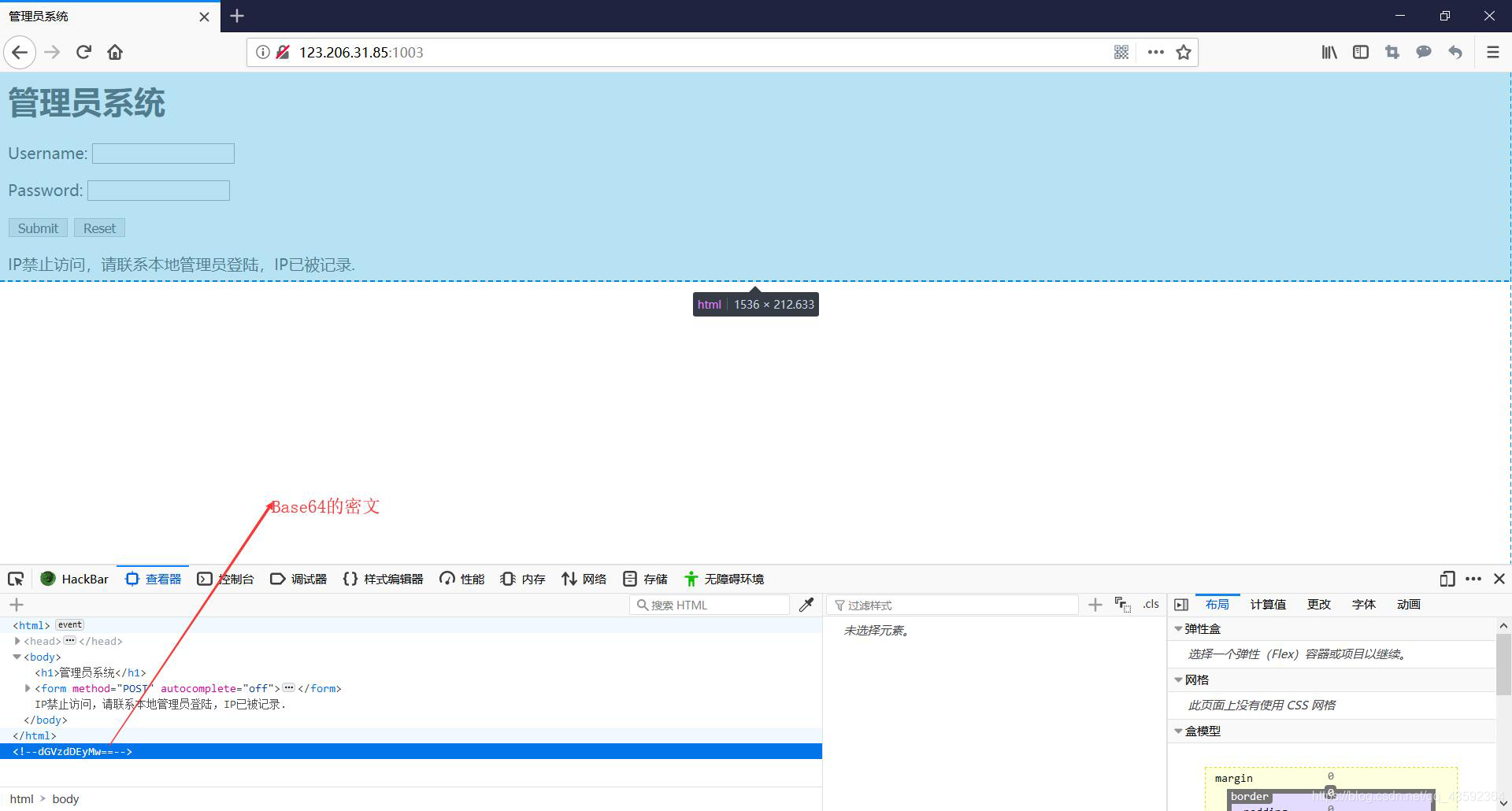Go back to the previous page

pyautogui.click(x=20, y=53)
